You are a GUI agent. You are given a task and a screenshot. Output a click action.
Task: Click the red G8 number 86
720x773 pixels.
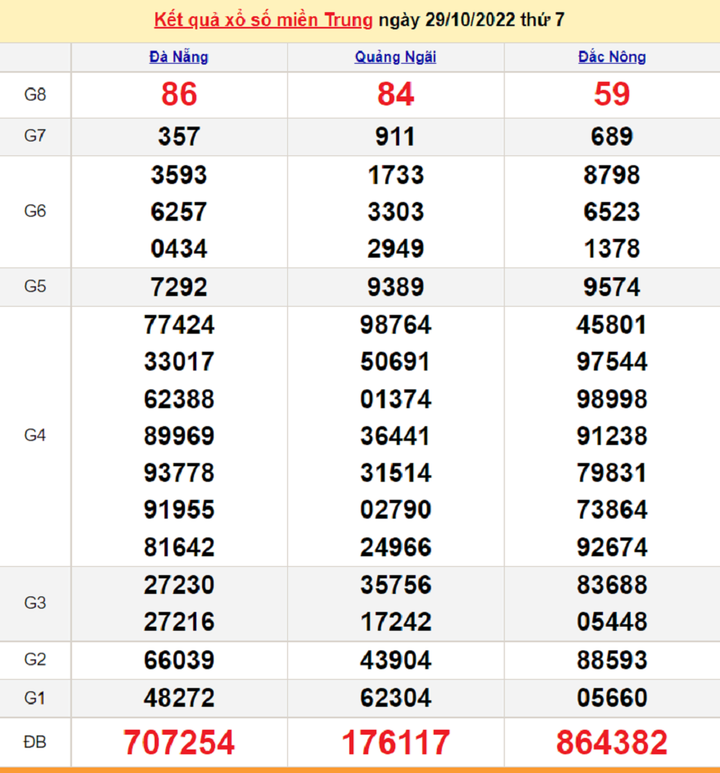coord(179,95)
